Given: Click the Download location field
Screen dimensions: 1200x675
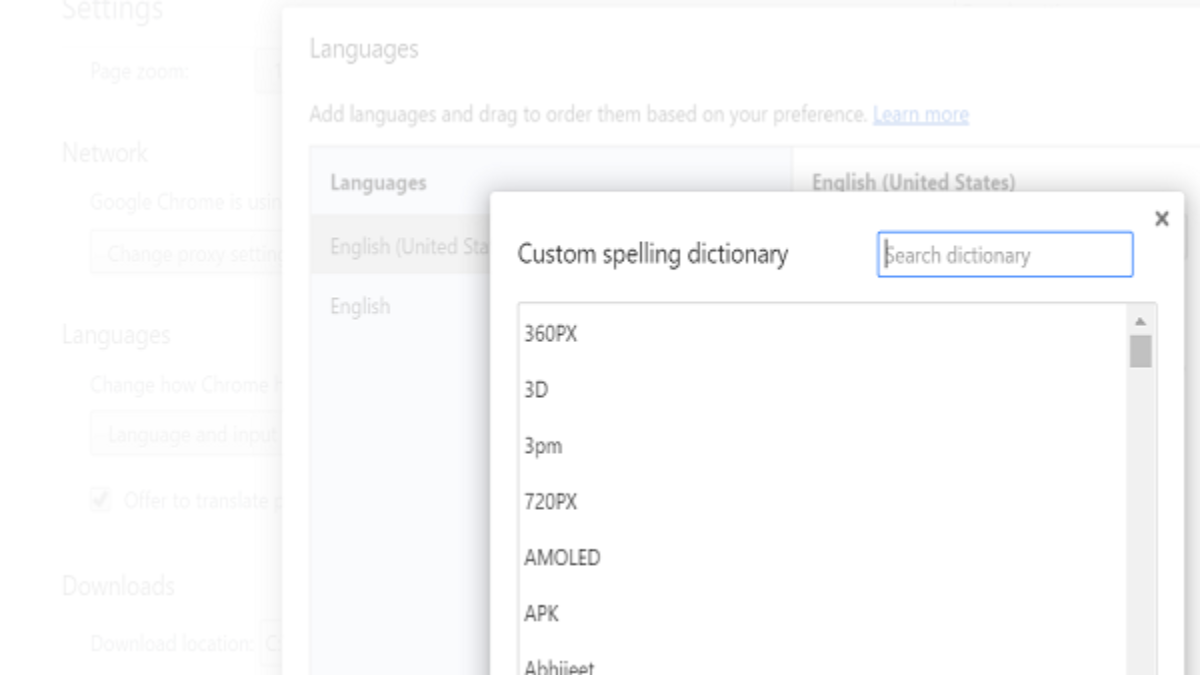Looking at the screenshot, I should point(272,643).
